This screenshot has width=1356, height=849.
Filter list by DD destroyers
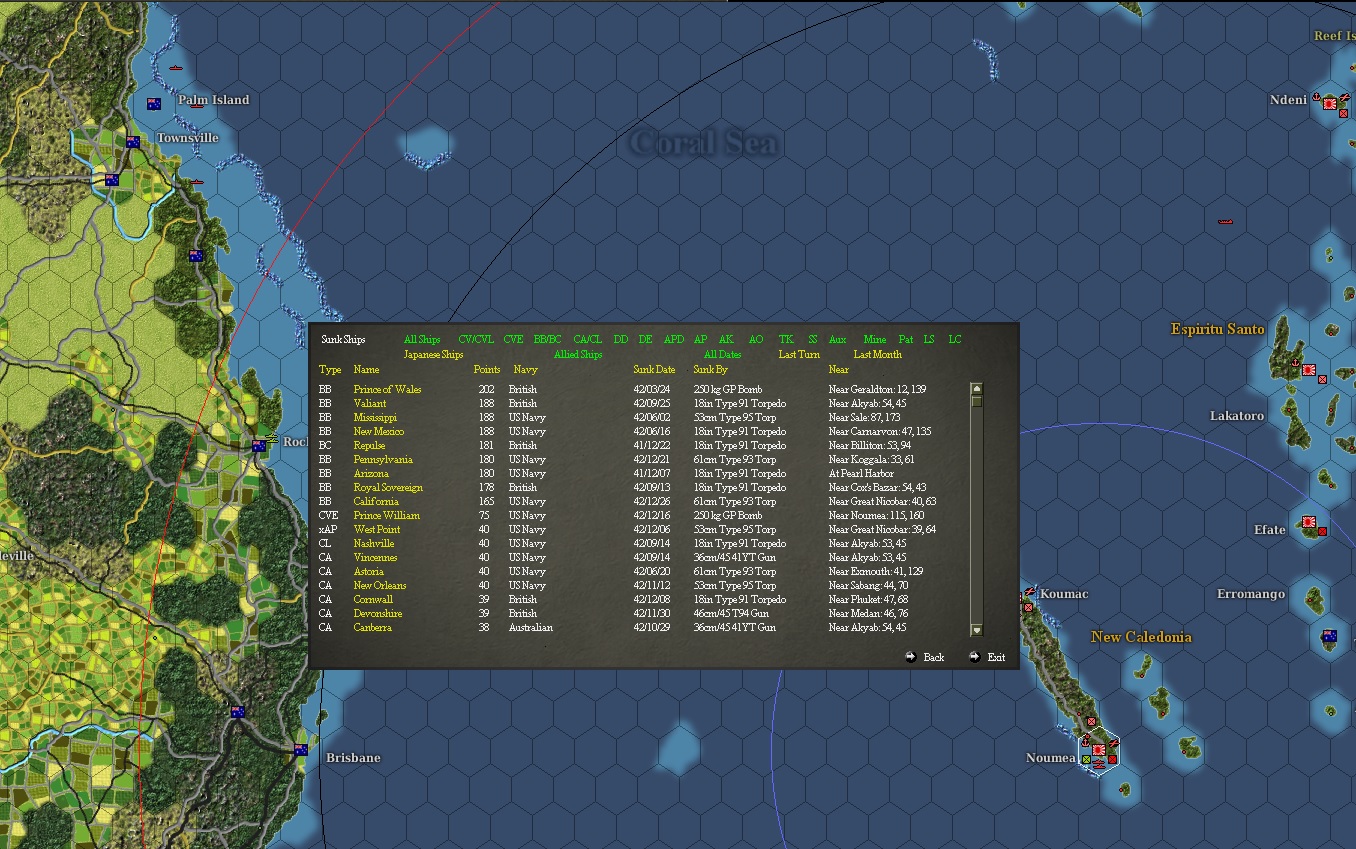(621, 339)
